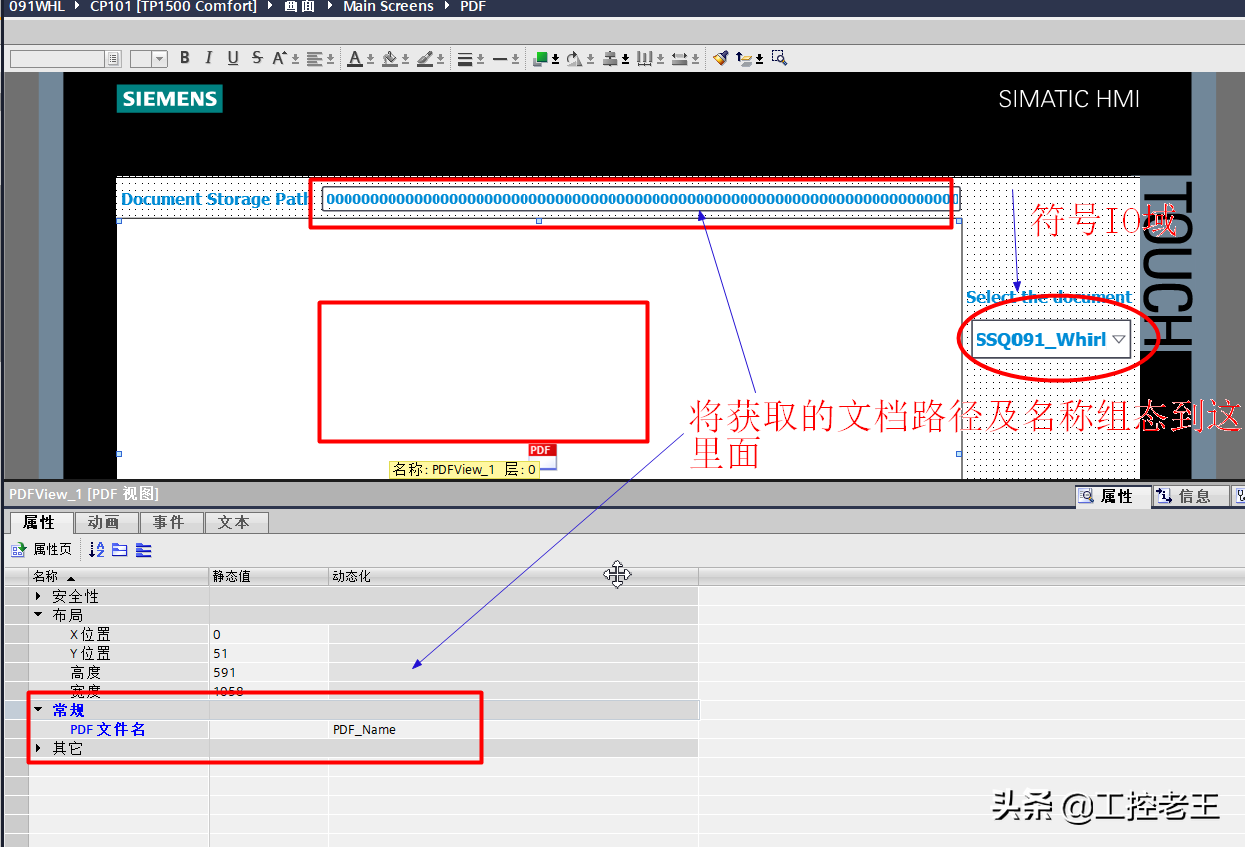This screenshot has height=847, width=1245.
Task: Toggle bold text formatting
Action: click(185, 58)
